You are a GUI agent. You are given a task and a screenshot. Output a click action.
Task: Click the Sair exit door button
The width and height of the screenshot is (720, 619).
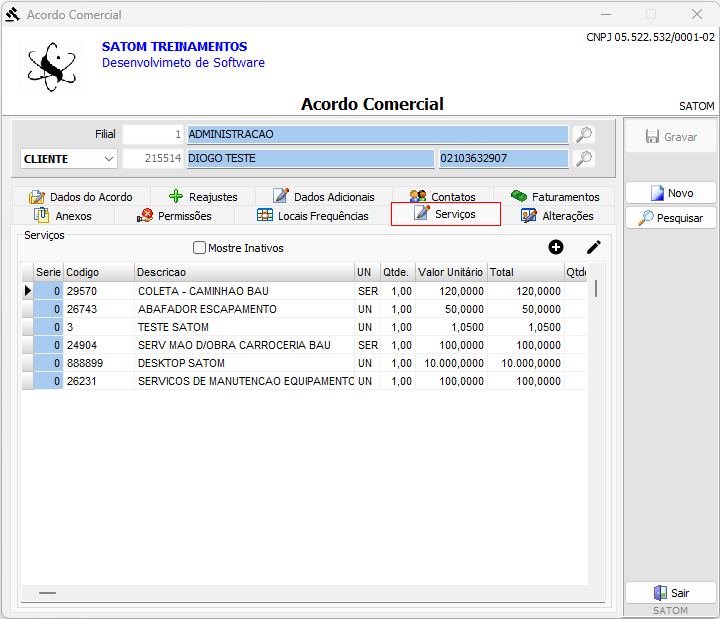coord(671,592)
